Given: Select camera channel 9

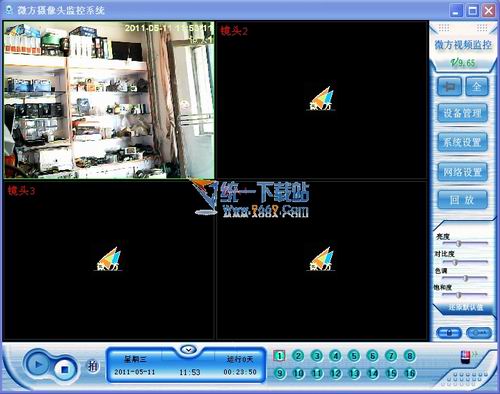Looking at the screenshot, I should coord(279,373).
